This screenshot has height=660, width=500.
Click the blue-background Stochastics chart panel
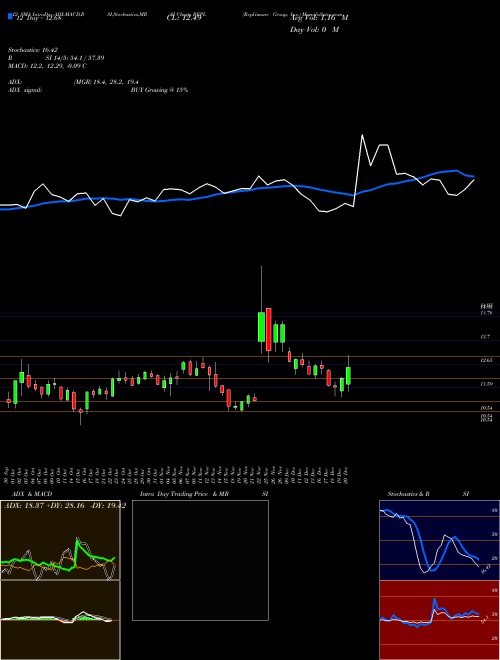[x=439, y=540]
